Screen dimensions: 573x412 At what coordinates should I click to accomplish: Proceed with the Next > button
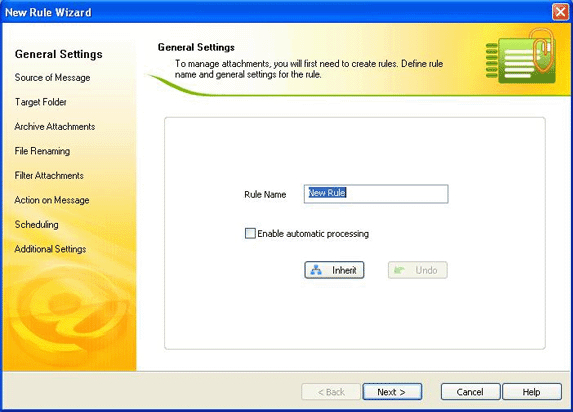392,392
